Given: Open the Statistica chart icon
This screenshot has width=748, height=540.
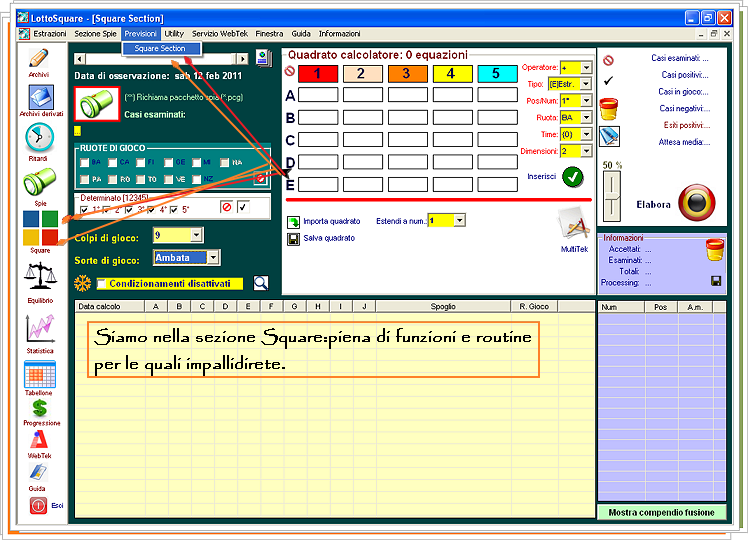Looking at the screenshot, I should [41, 329].
